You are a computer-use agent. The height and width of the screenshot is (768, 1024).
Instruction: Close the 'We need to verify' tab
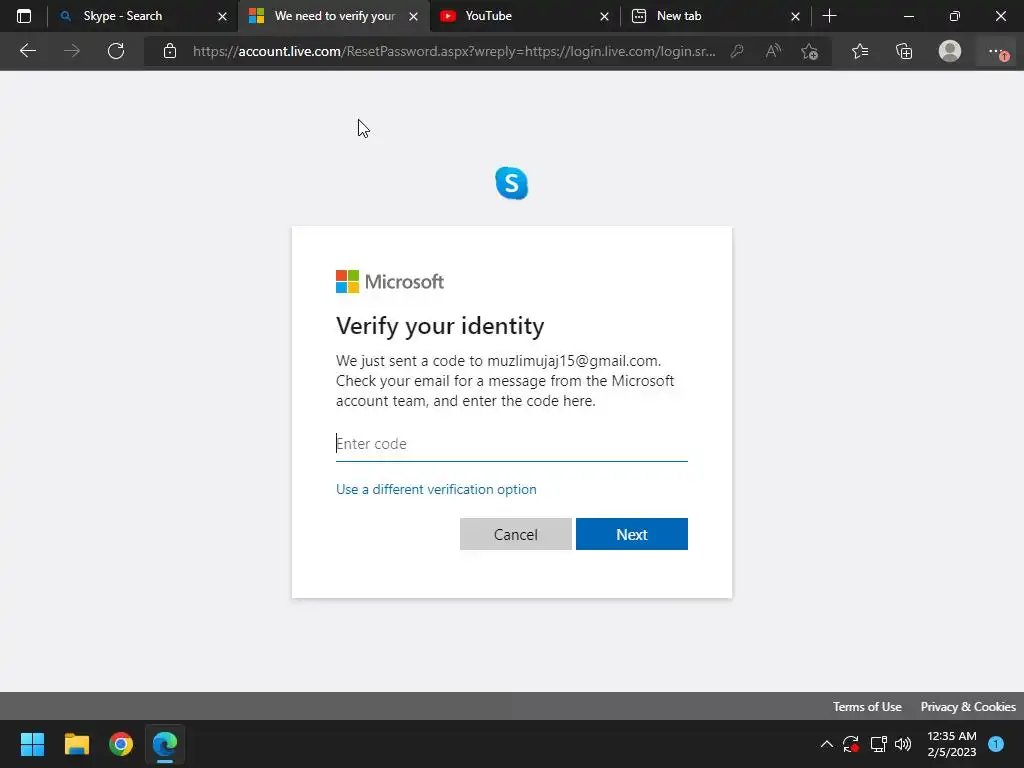[413, 16]
